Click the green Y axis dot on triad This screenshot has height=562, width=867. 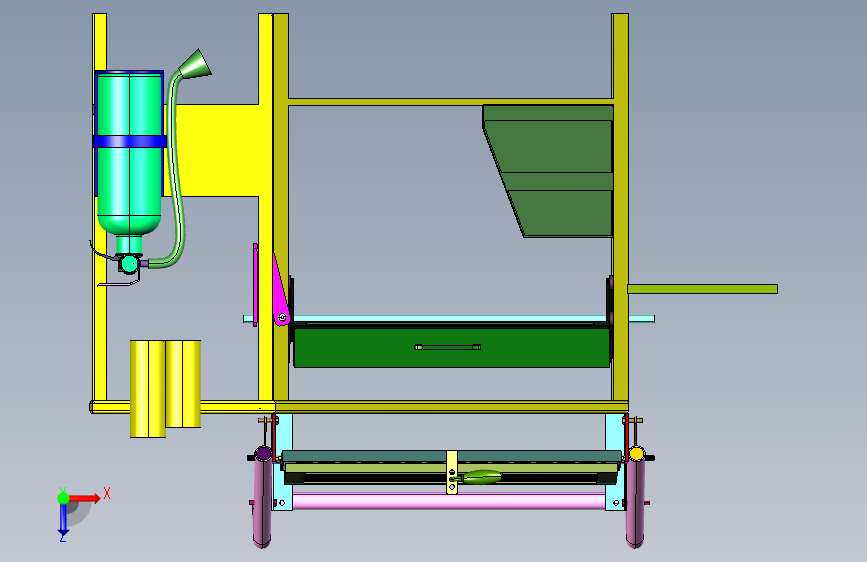[63, 498]
